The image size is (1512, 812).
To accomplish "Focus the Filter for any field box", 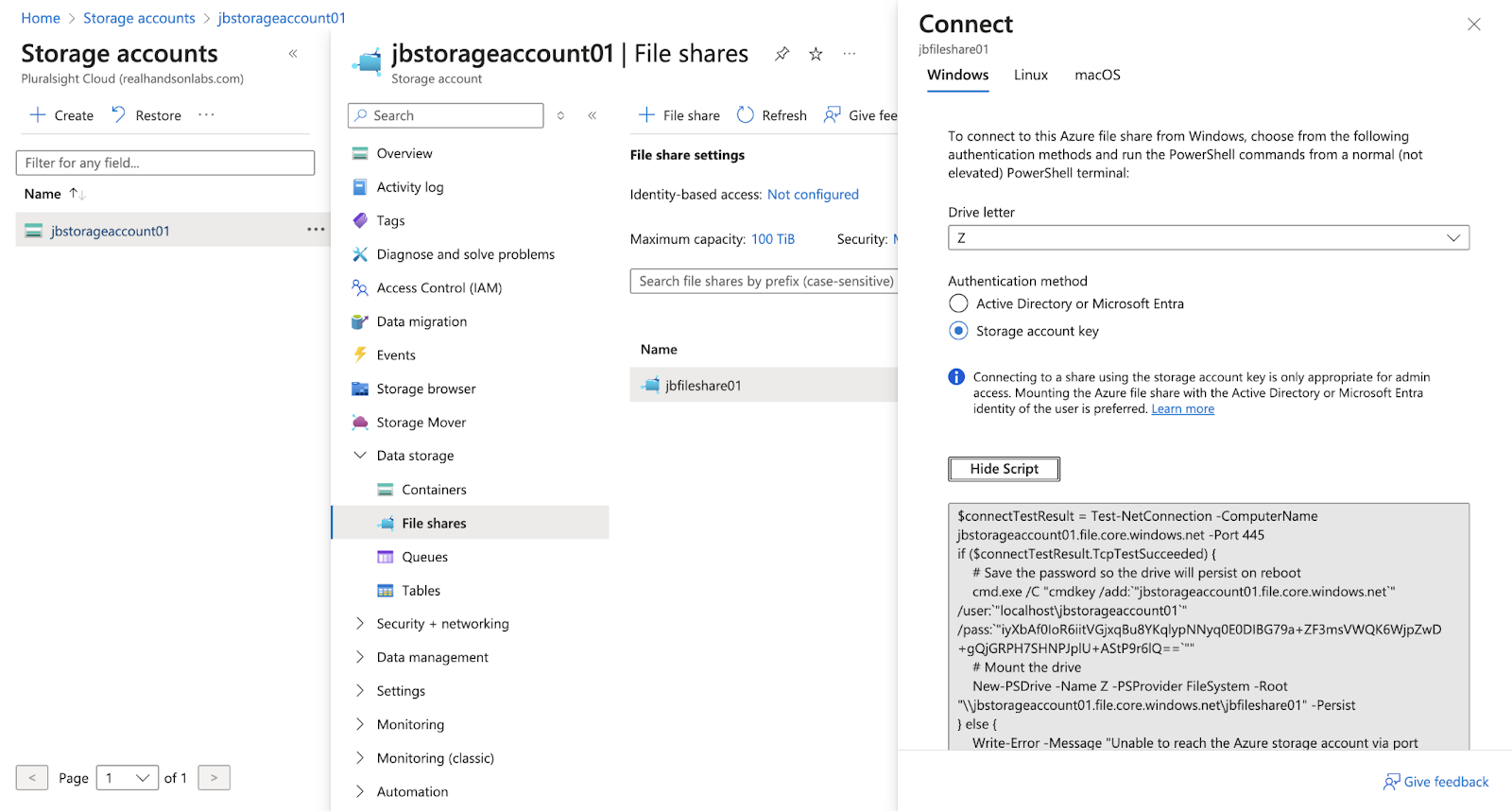I will (x=165, y=163).
